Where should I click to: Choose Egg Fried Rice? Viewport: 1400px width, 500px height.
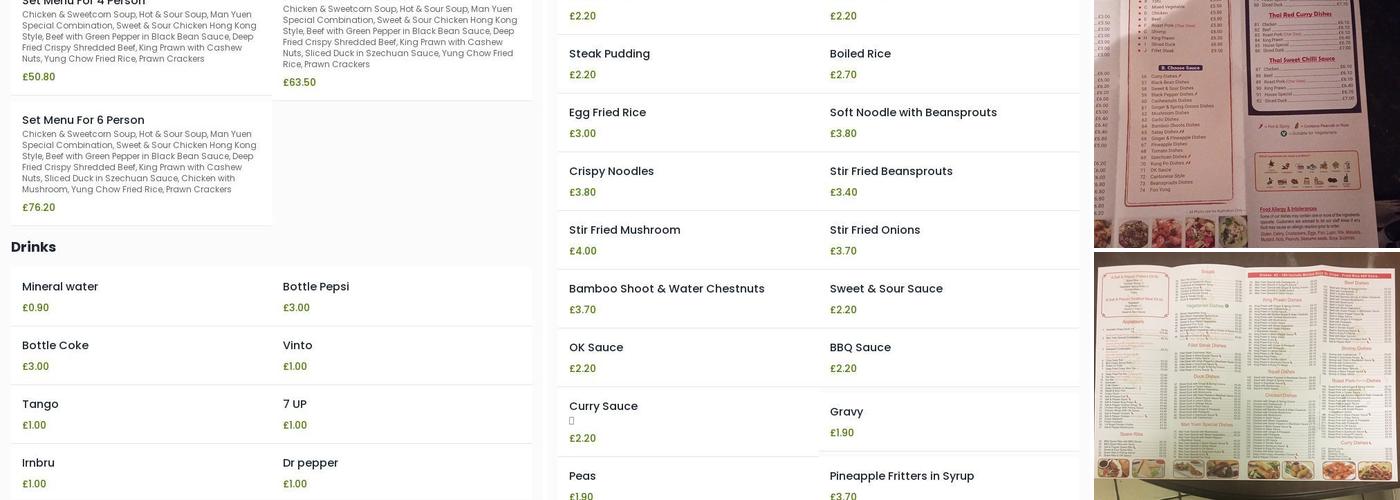[607, 113]
